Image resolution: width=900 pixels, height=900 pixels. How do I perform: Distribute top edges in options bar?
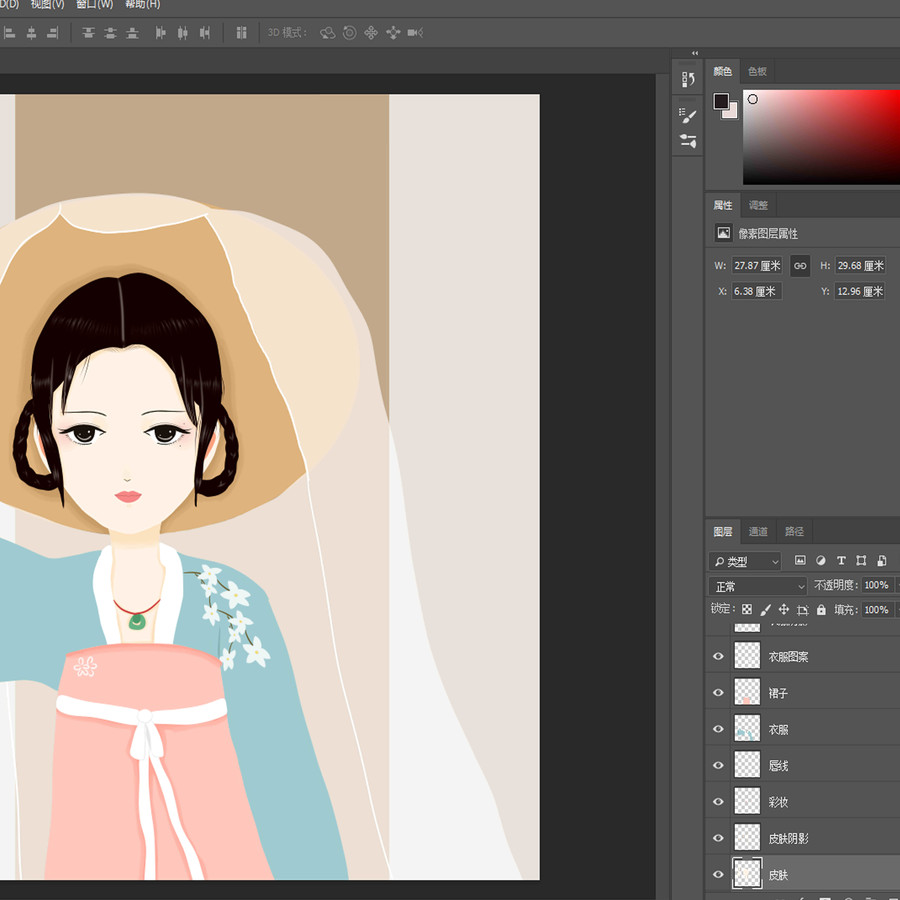tap(88, 33)
